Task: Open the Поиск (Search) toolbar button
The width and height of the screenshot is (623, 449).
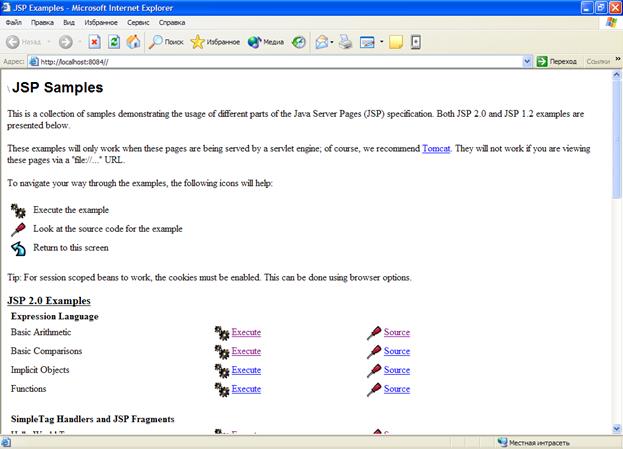Action: point(166,42)
